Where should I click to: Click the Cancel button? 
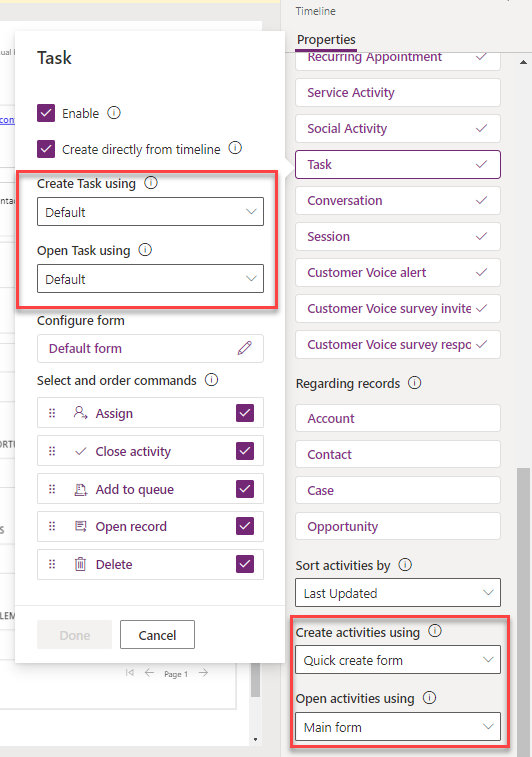click(157, 635)
